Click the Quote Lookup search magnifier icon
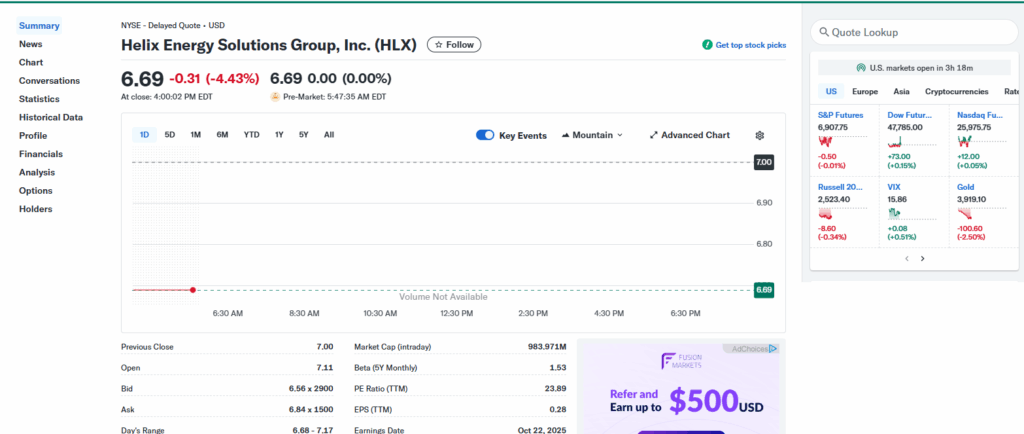 (x=824, y=33)
